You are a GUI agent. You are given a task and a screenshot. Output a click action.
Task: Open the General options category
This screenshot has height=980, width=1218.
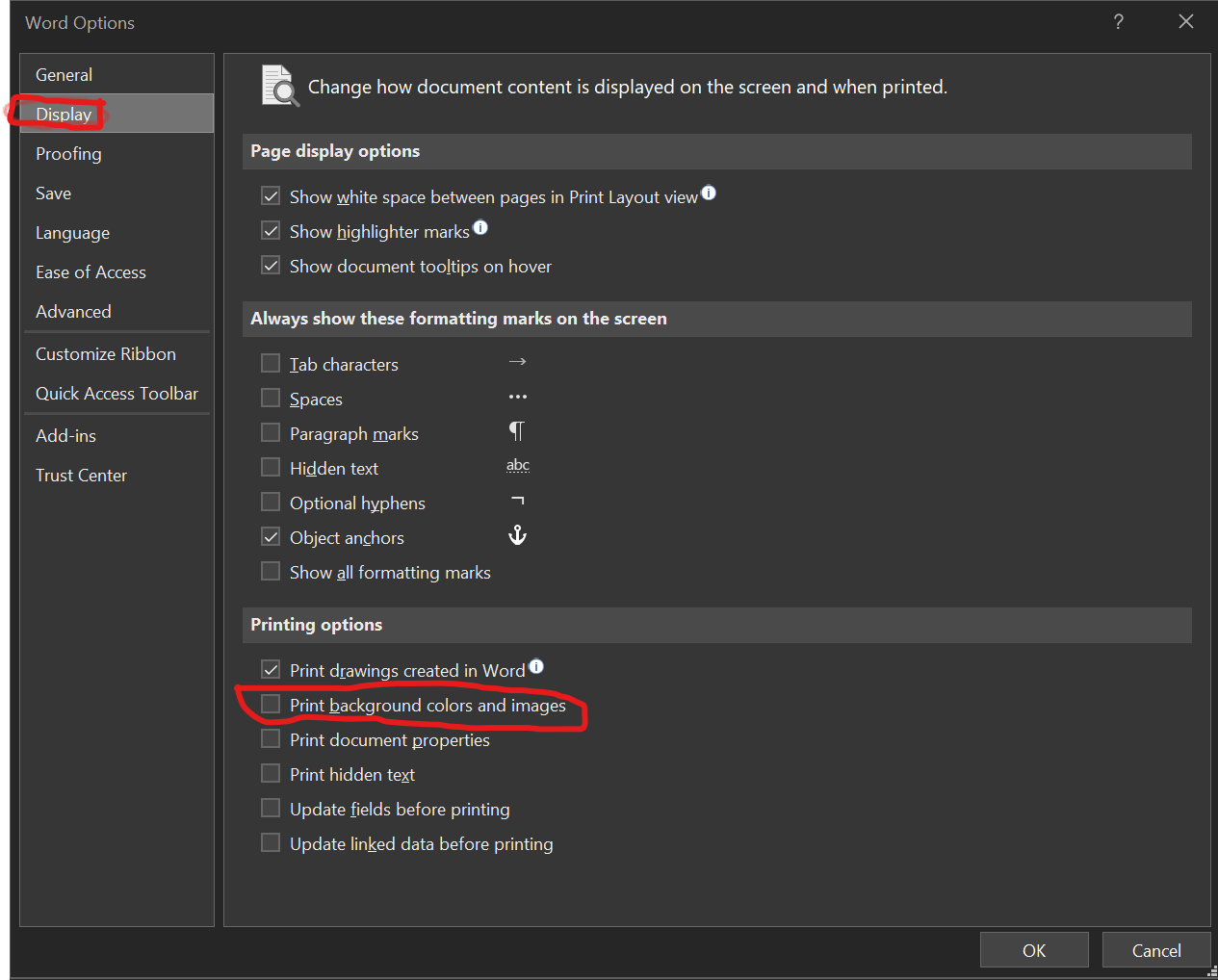117,74
